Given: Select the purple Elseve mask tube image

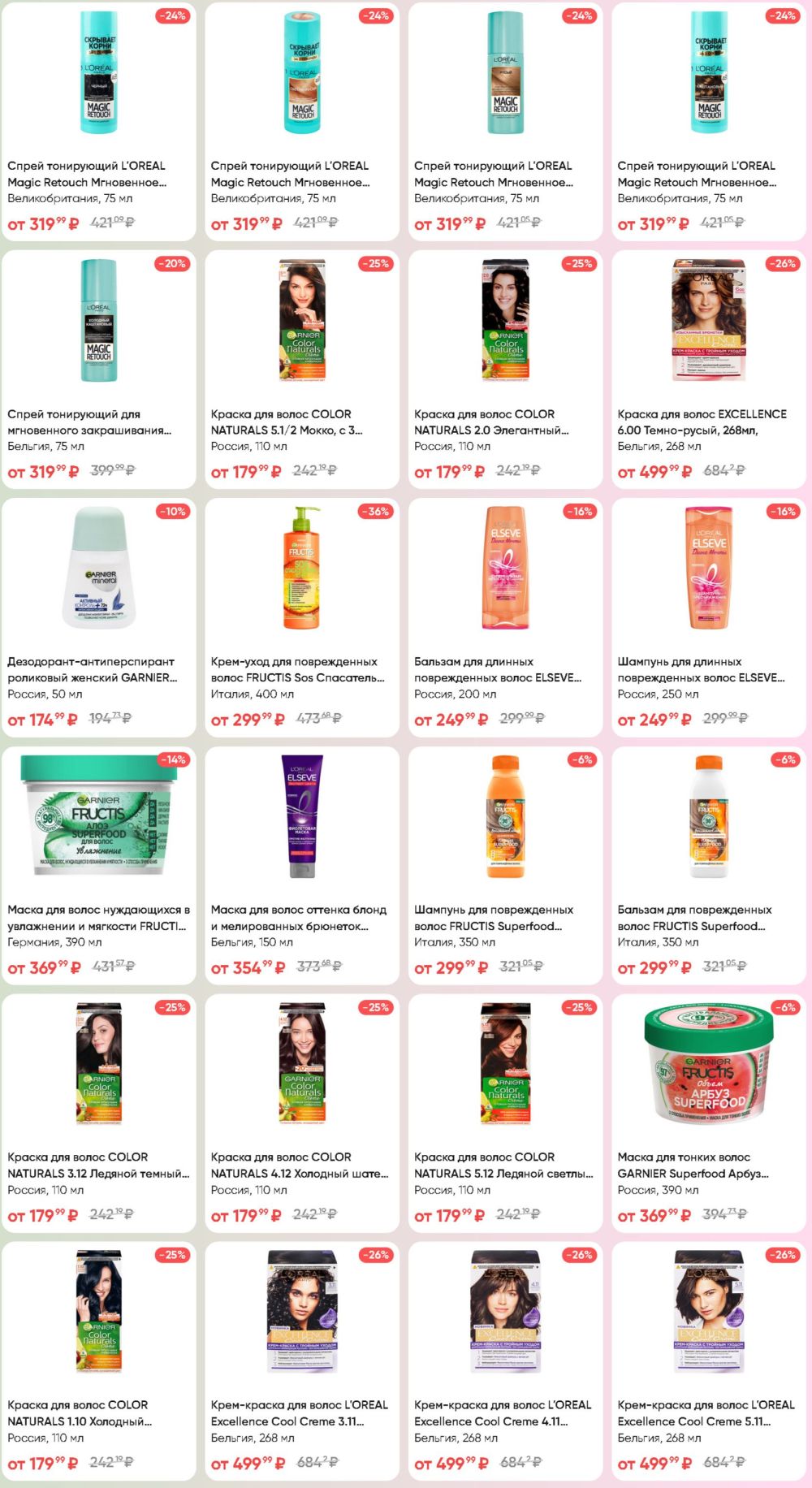Looking at the screenshot, I should coord(302,815).
